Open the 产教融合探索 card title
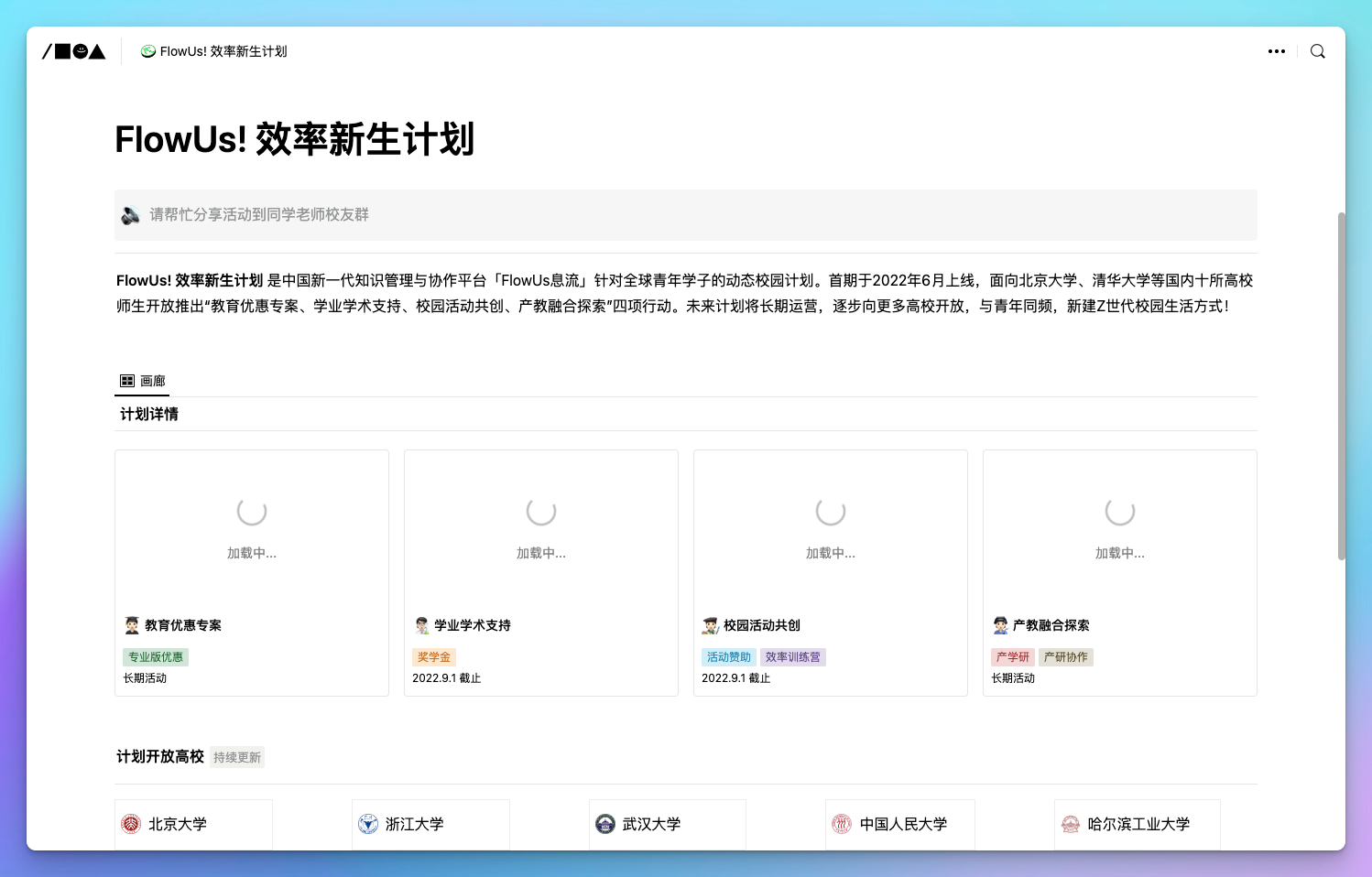Viewport: 1372px width, 877px height. coord(1051,625)
